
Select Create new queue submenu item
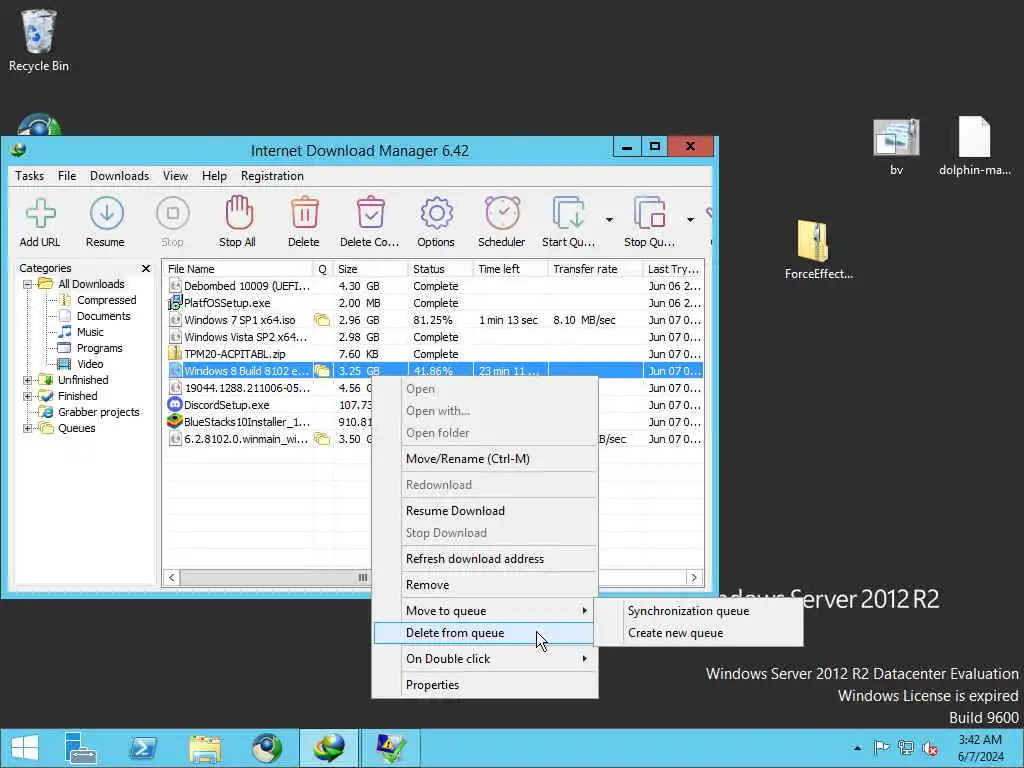[699, 633]
